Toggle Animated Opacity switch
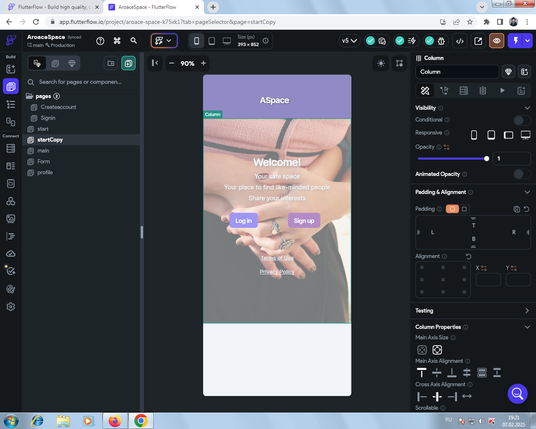 click(522, 174)
